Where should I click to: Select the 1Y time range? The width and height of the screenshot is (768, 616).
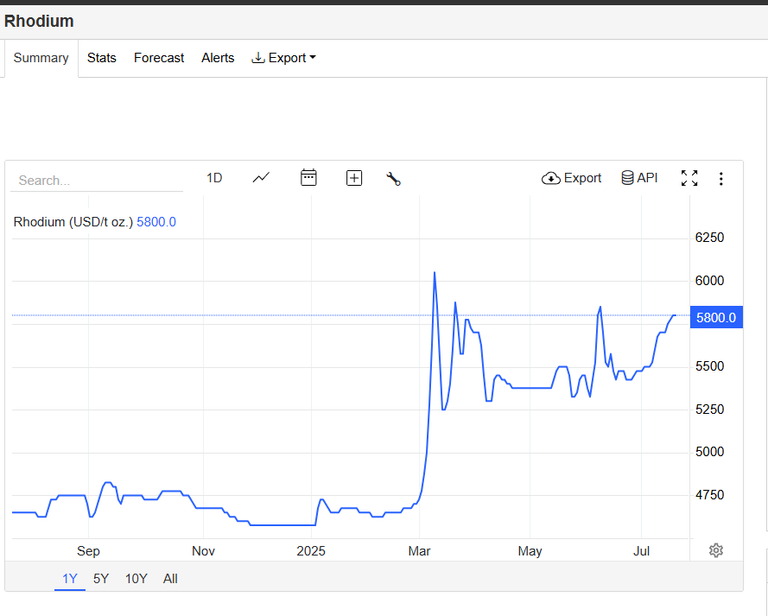click(x=70, y=579)
